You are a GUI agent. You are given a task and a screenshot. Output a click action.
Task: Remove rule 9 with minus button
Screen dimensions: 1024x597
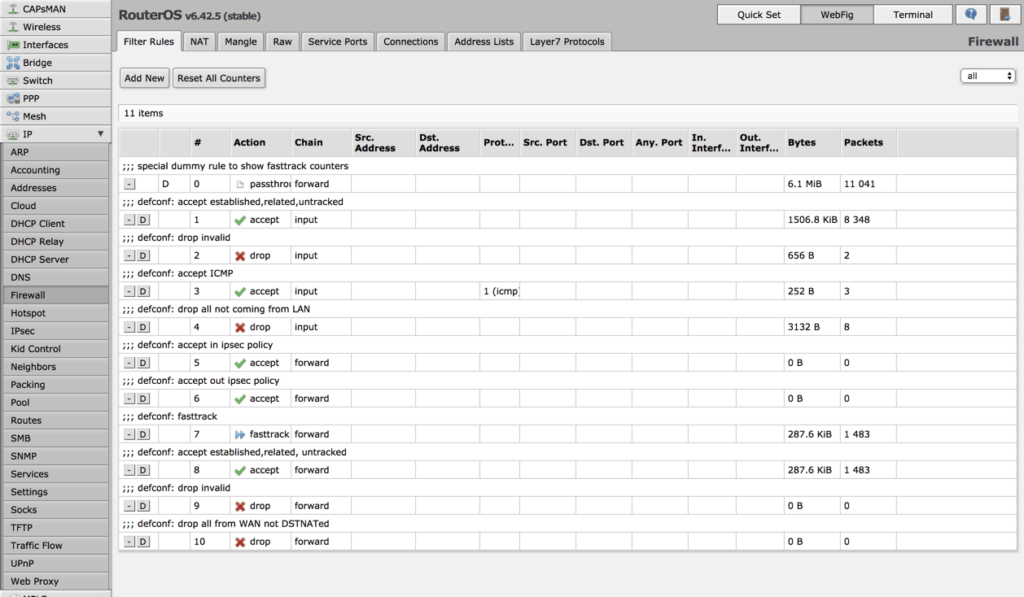tap(129, 506)
